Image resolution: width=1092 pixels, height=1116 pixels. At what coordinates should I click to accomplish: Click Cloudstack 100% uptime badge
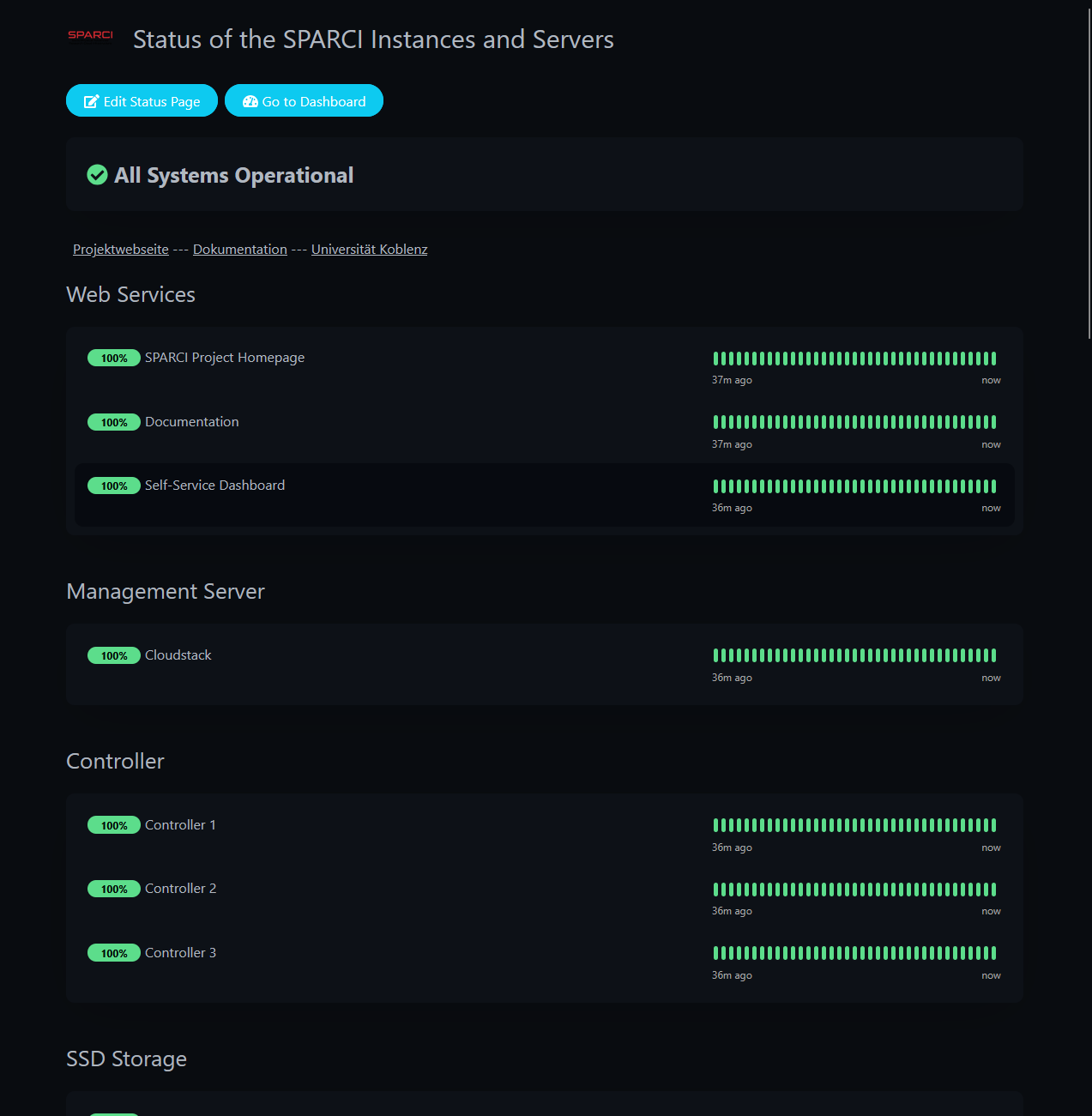click(x=113, y=656)
